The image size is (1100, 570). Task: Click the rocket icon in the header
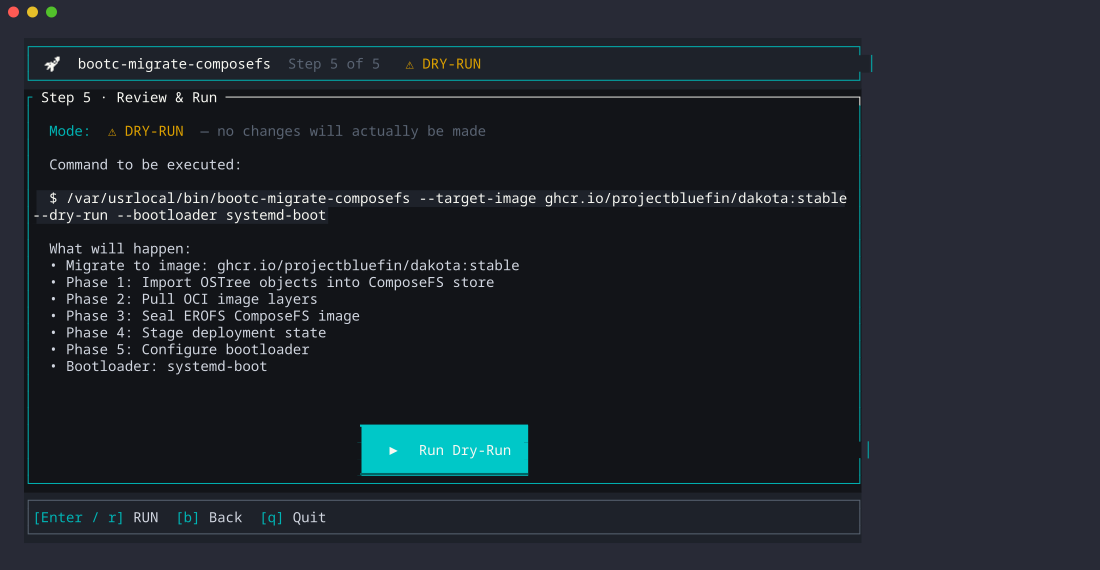(53, 64)
